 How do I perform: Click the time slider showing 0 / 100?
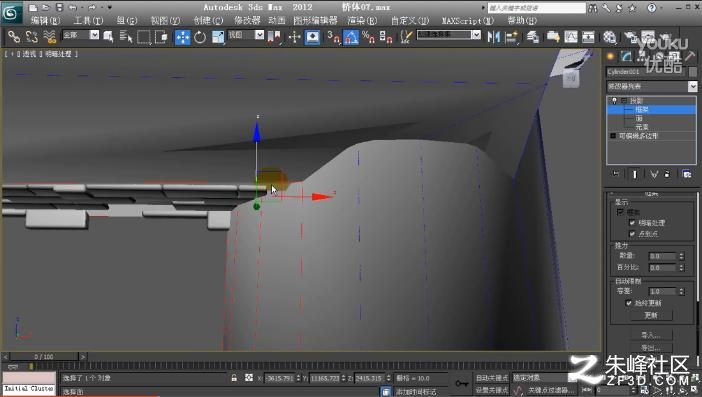(44, 357)
